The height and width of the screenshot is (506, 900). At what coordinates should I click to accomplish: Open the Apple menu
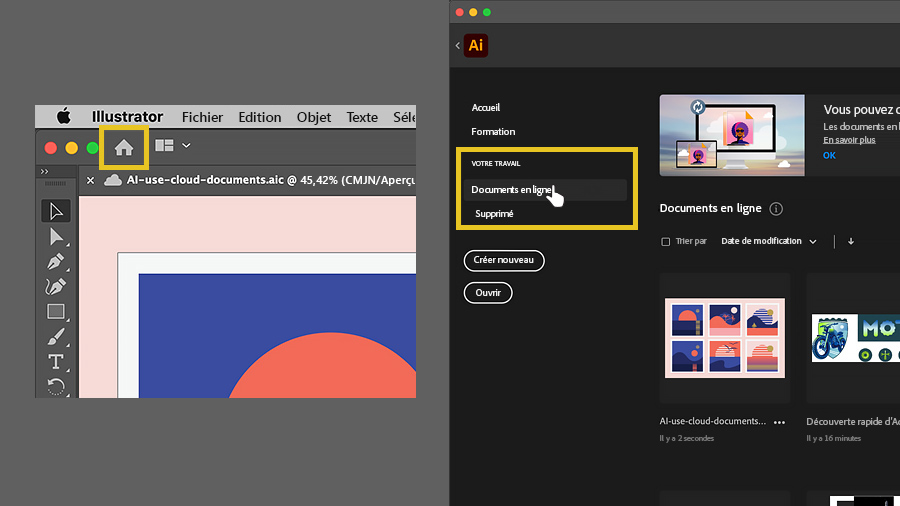63,116
